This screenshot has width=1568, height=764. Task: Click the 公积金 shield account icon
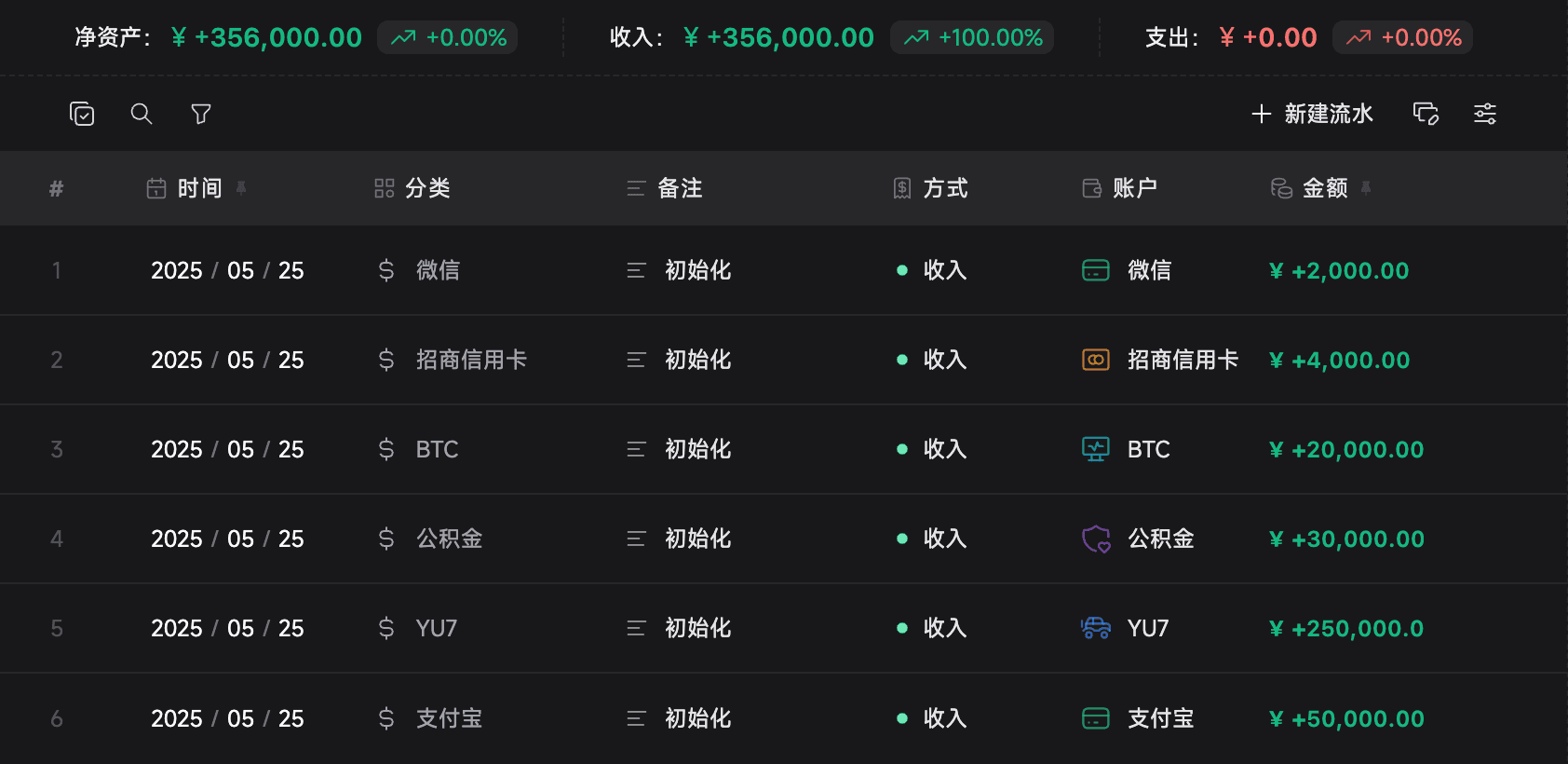pyautogui.click(x=1096, y=539)
